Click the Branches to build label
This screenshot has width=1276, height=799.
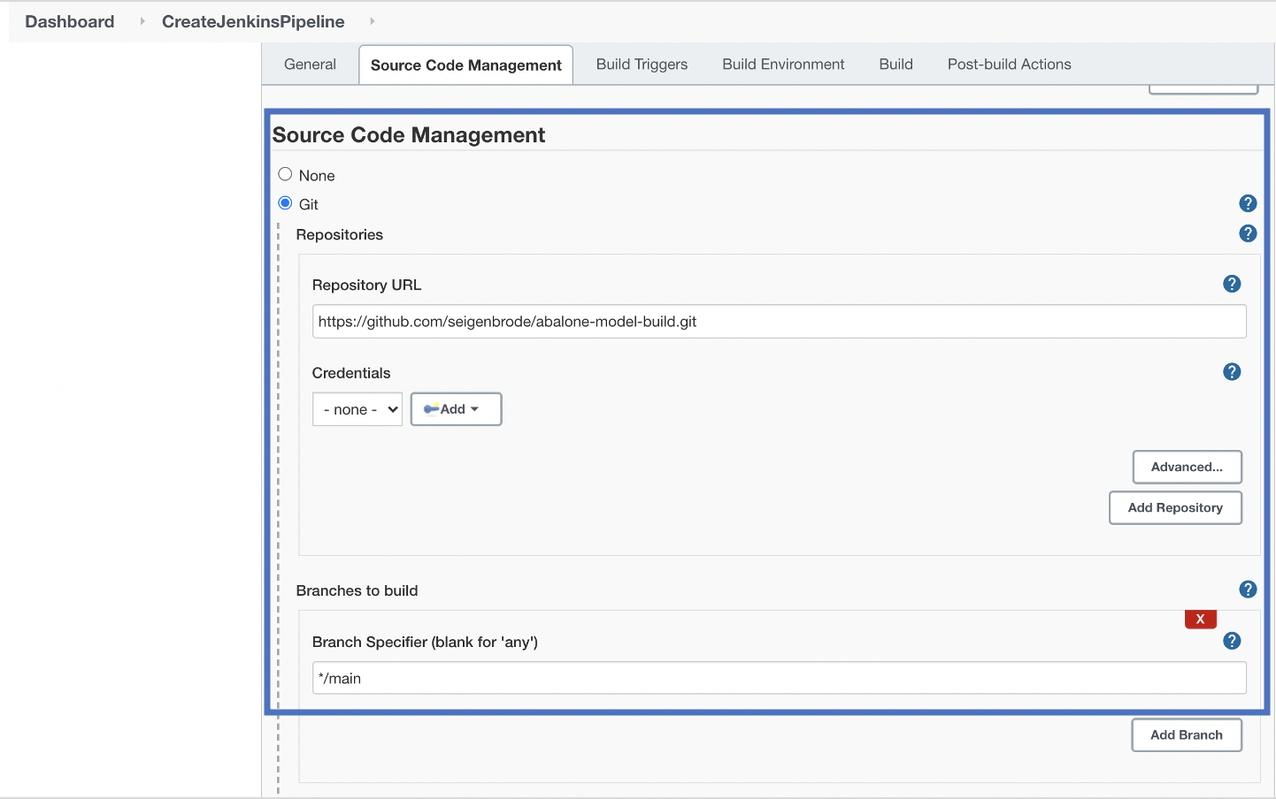(x=357, y=590)
